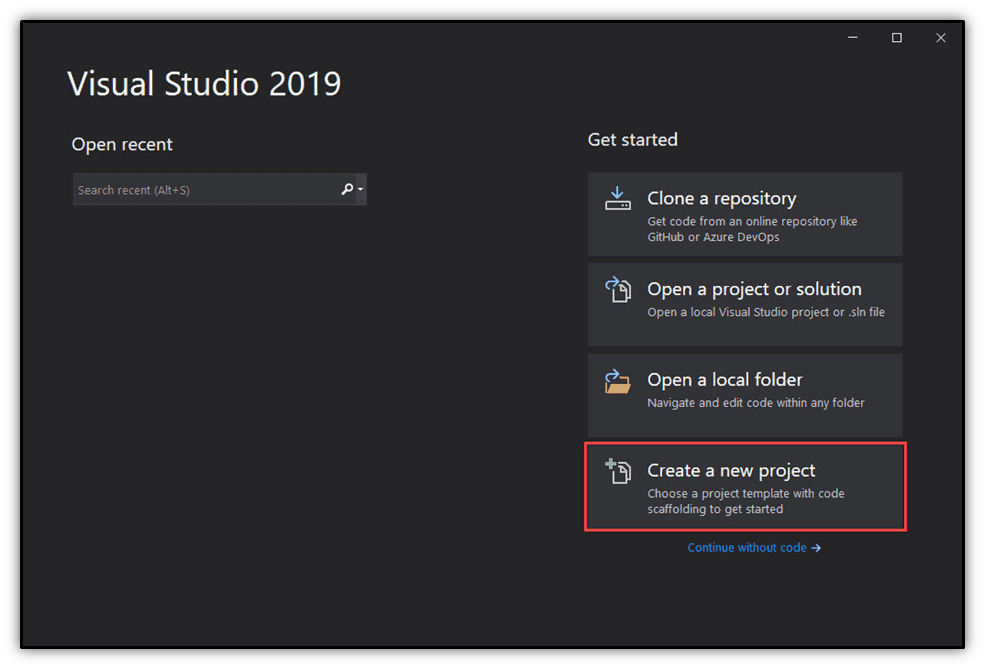Click the maximize window icon

point(896,37)
